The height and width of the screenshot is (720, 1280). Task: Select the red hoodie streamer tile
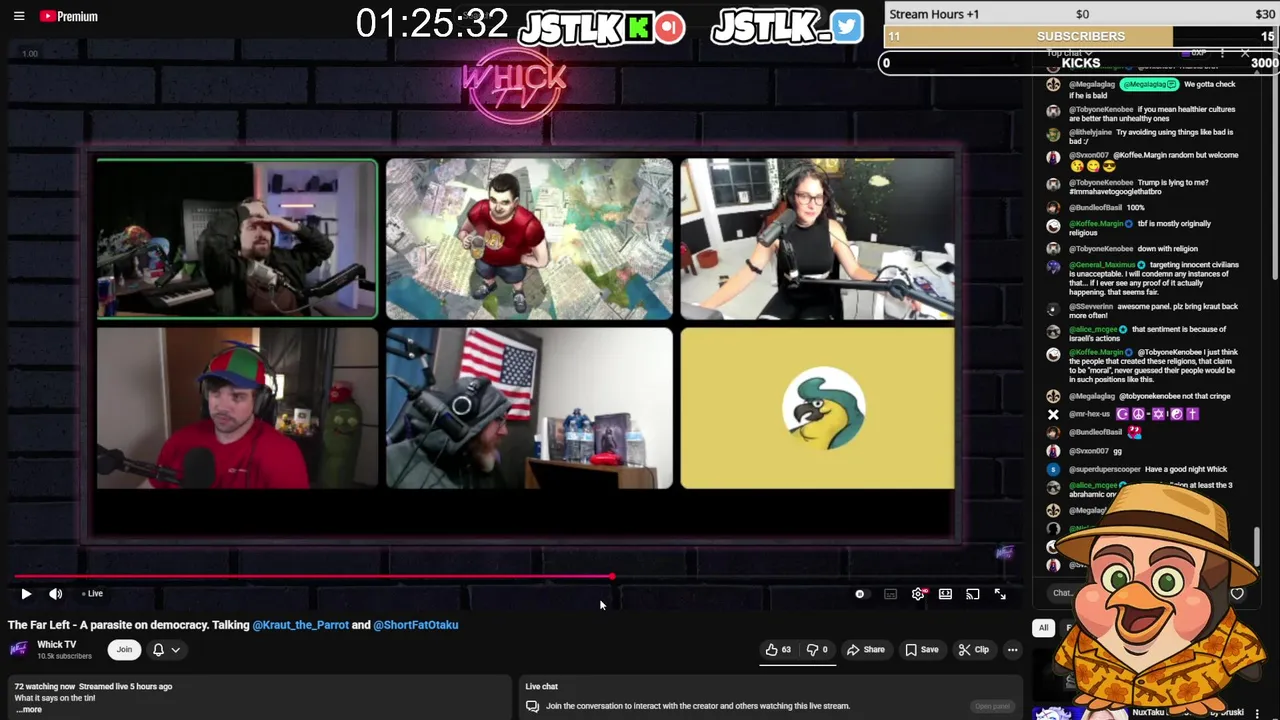[237, 408]
